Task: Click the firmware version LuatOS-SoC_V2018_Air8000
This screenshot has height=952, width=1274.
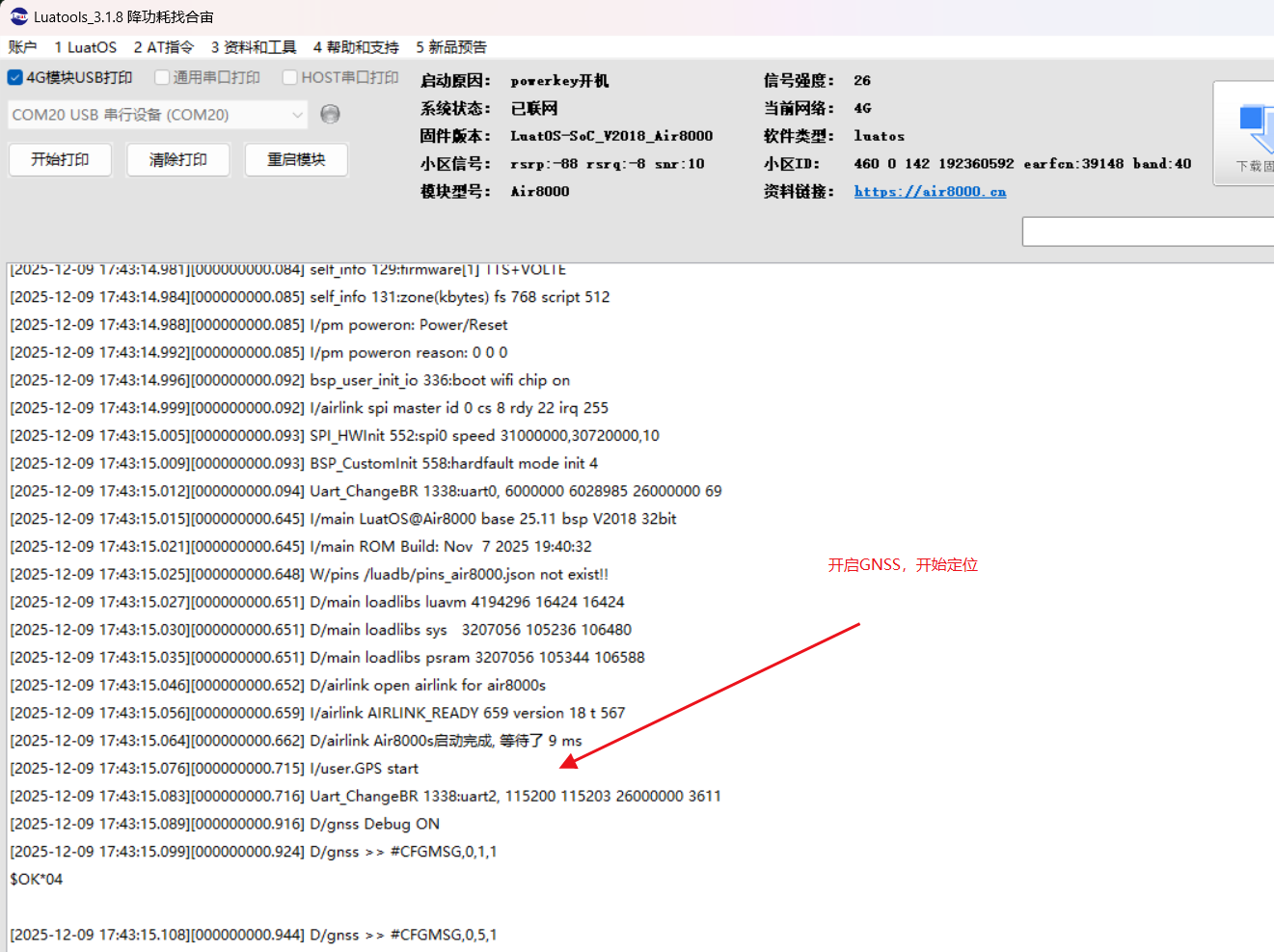Action: (x=611, y=136)
